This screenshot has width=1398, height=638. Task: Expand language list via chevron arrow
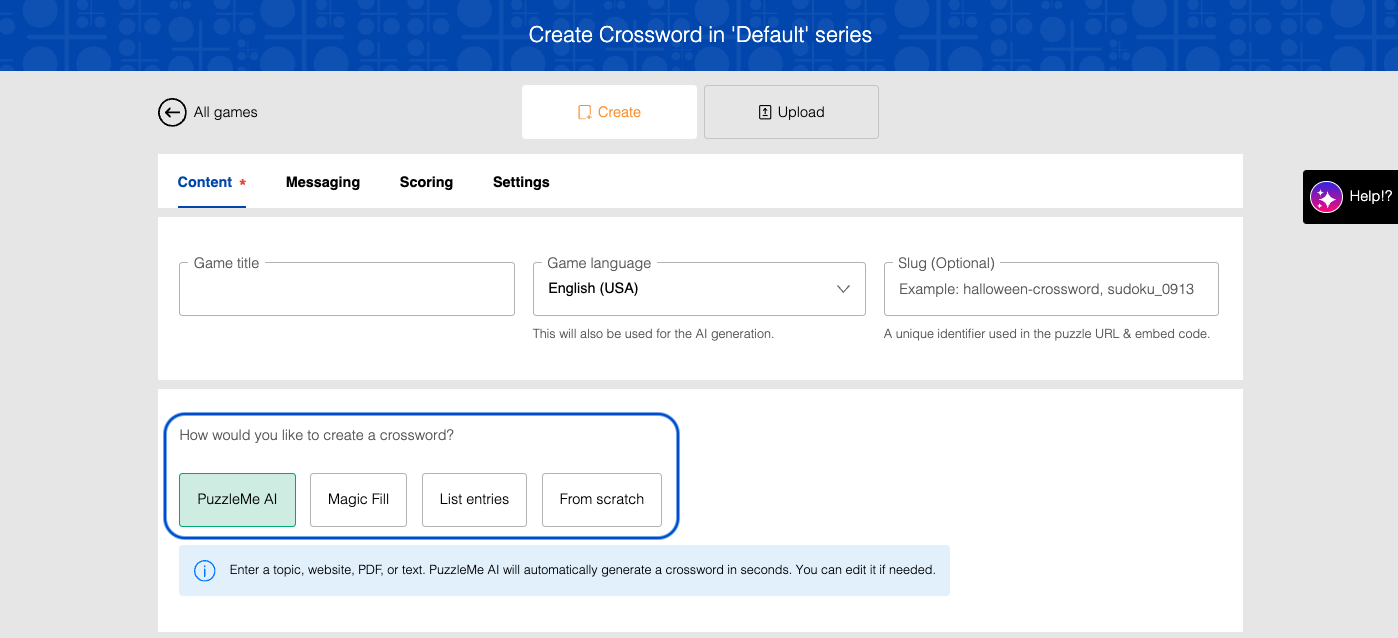pos(843,289)
